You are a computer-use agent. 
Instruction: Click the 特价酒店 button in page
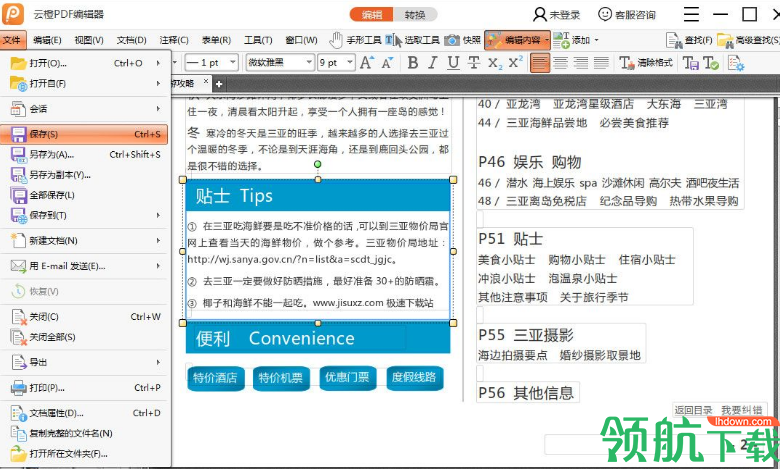click(215, 378)
